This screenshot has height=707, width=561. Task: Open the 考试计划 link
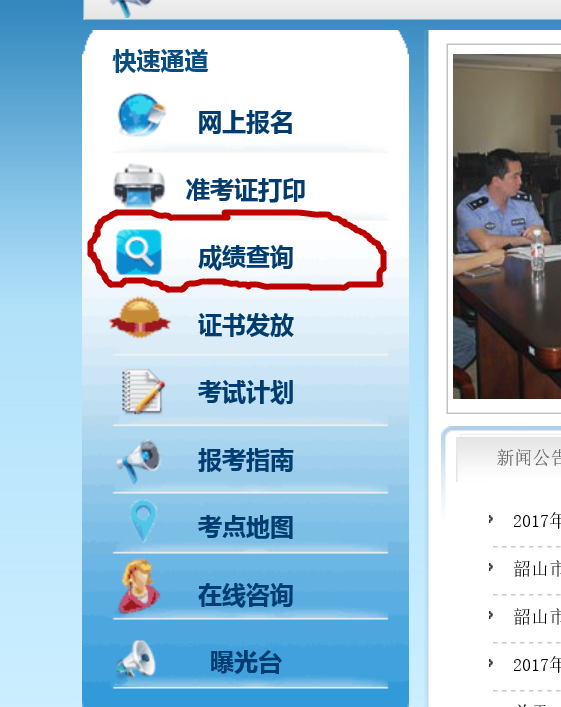tap(246, 392)
